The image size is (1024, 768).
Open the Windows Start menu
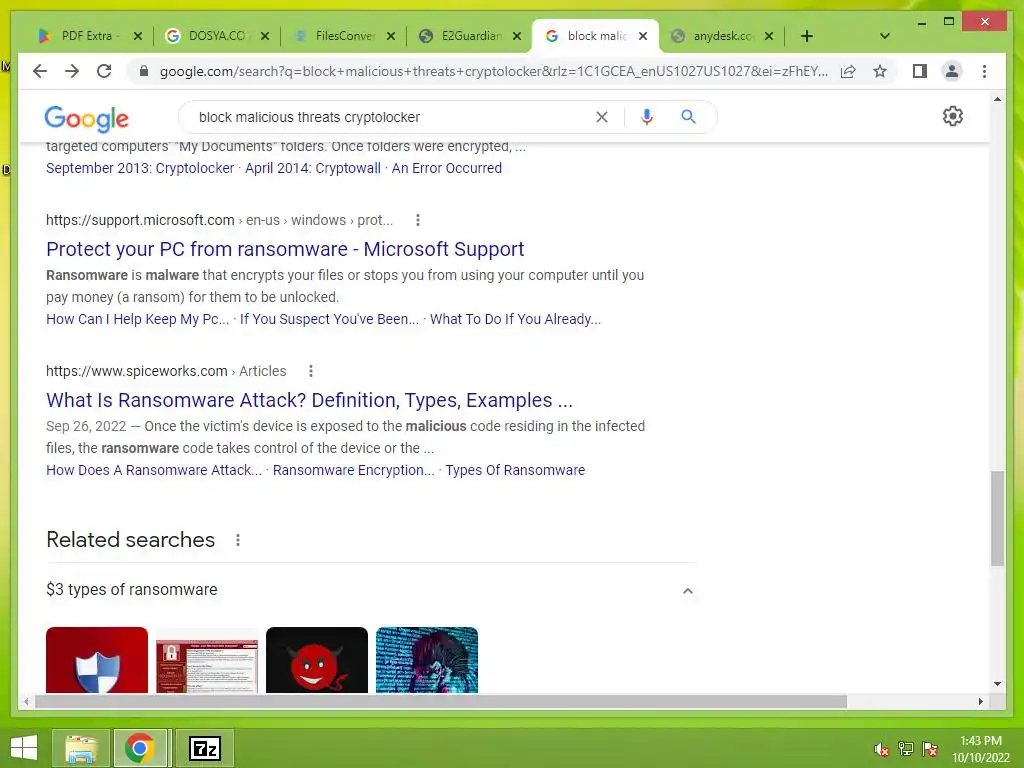24,748
